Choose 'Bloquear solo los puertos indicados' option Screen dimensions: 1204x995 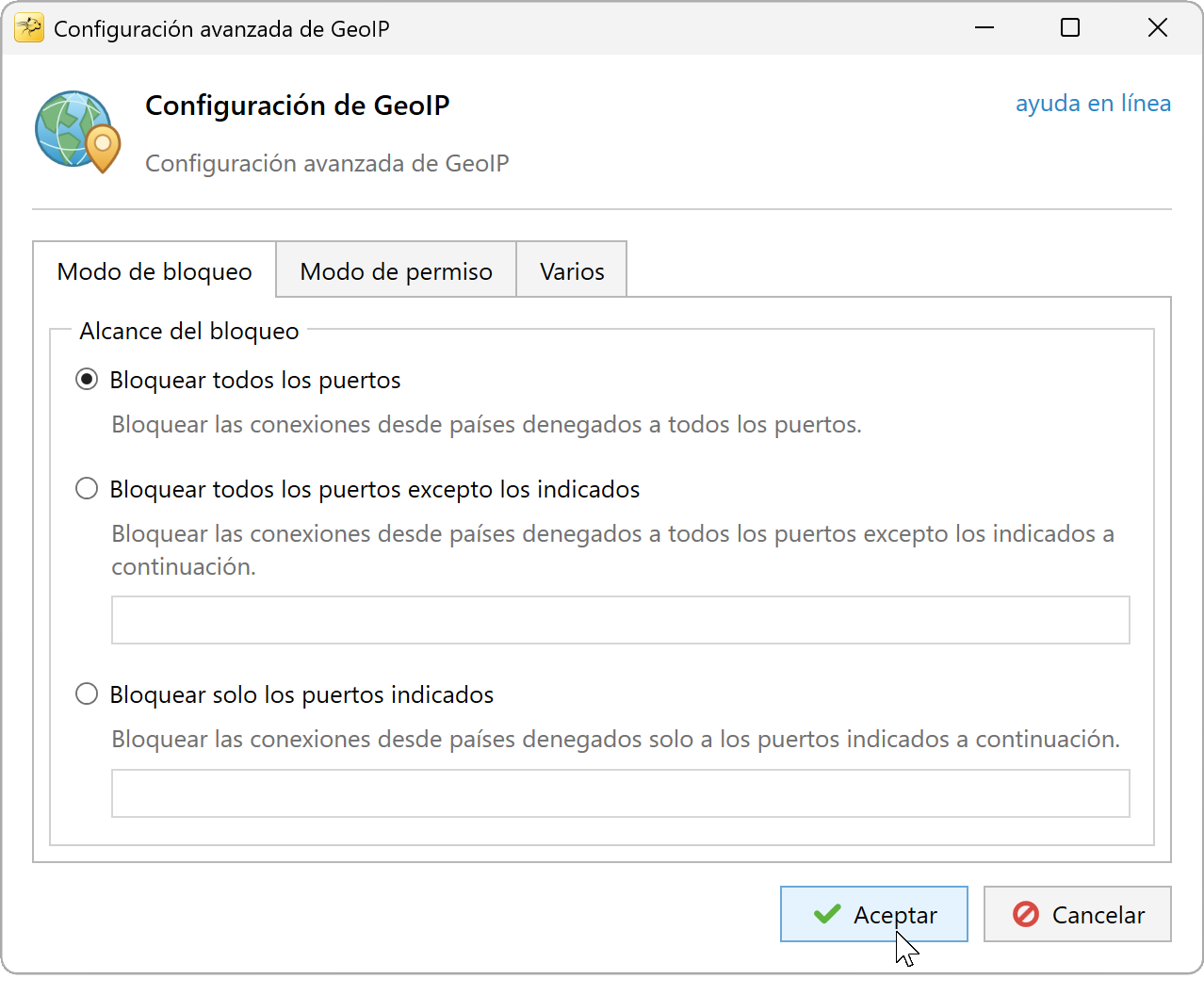pos(87,694)
